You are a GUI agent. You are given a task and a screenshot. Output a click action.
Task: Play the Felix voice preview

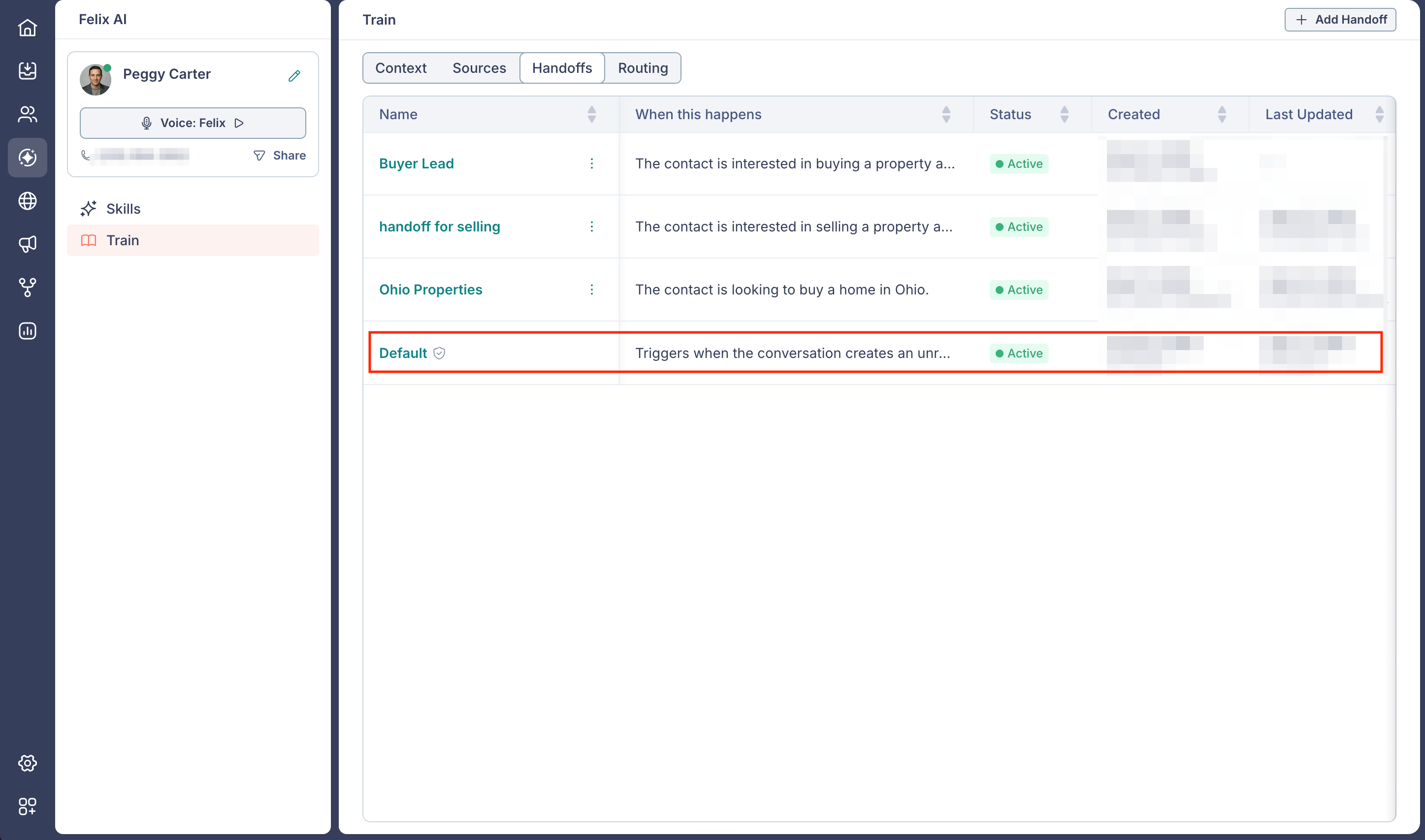[239, 123]
